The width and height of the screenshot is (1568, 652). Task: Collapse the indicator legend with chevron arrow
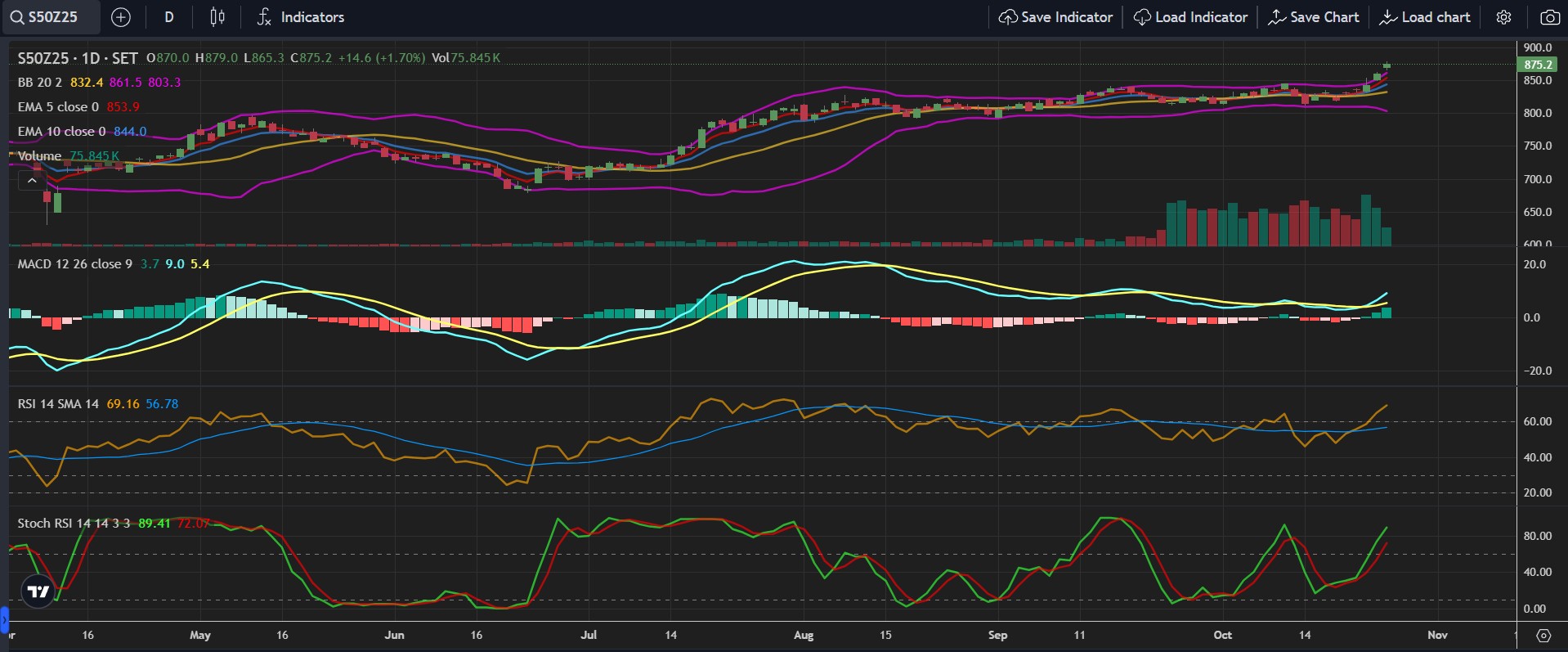[32, 181]
